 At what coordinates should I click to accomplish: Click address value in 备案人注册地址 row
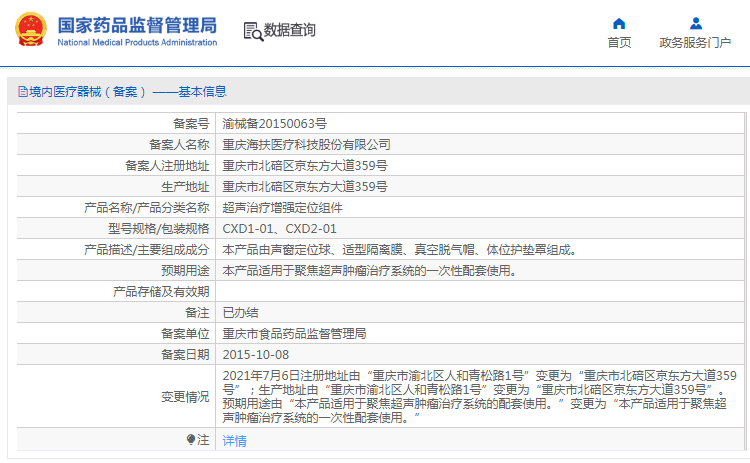pos(305,165)
